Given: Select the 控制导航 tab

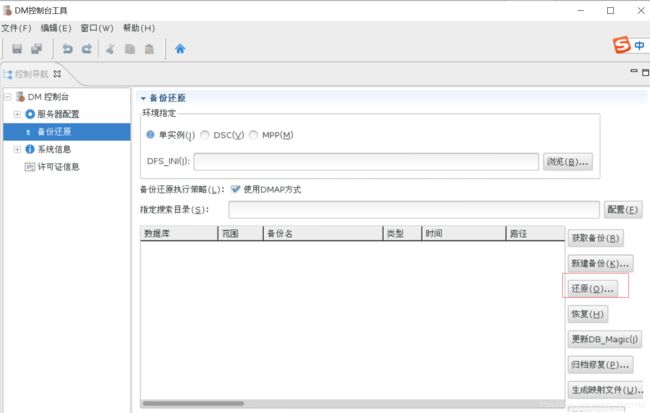Looking at the screenshot, I should click(32, 74).
